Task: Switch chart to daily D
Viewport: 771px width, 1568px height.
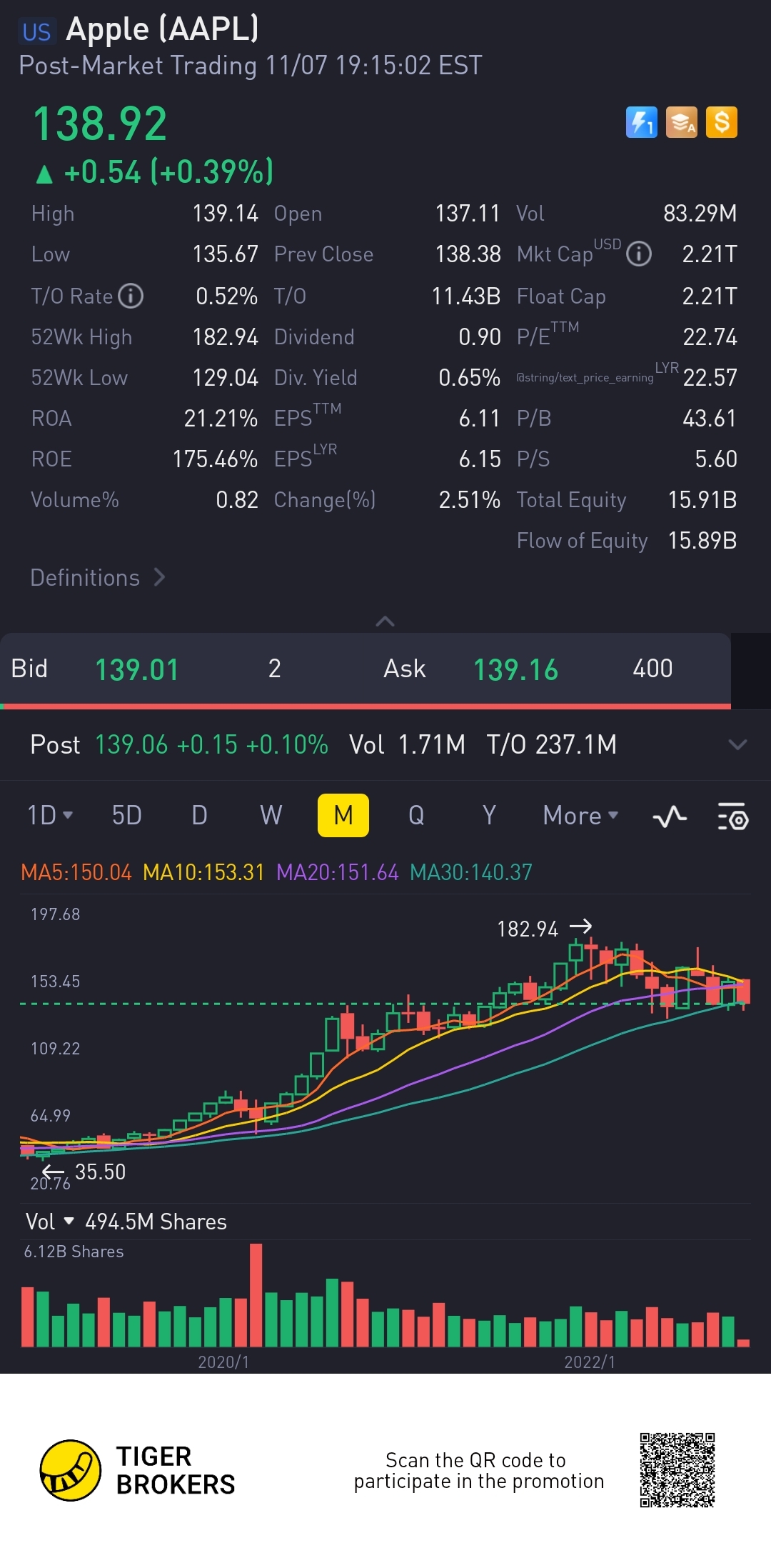Action: (199, 815)
